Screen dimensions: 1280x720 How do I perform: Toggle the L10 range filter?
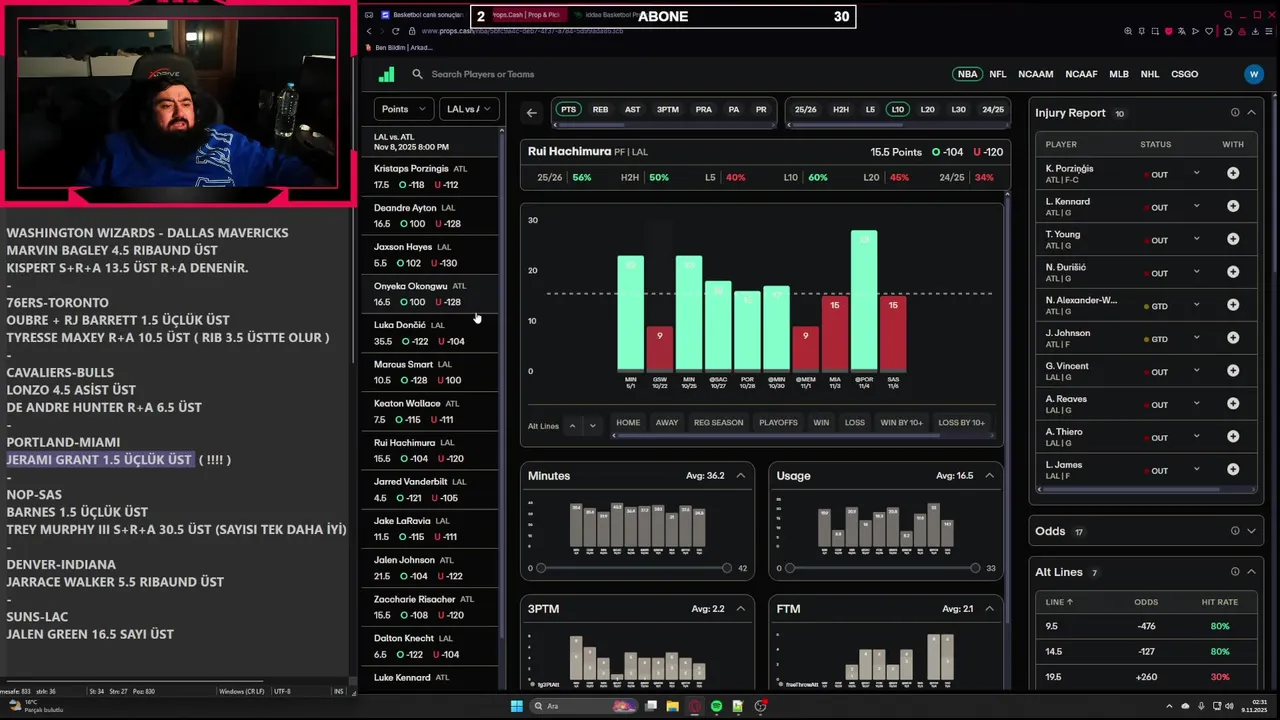click(897, 110)
